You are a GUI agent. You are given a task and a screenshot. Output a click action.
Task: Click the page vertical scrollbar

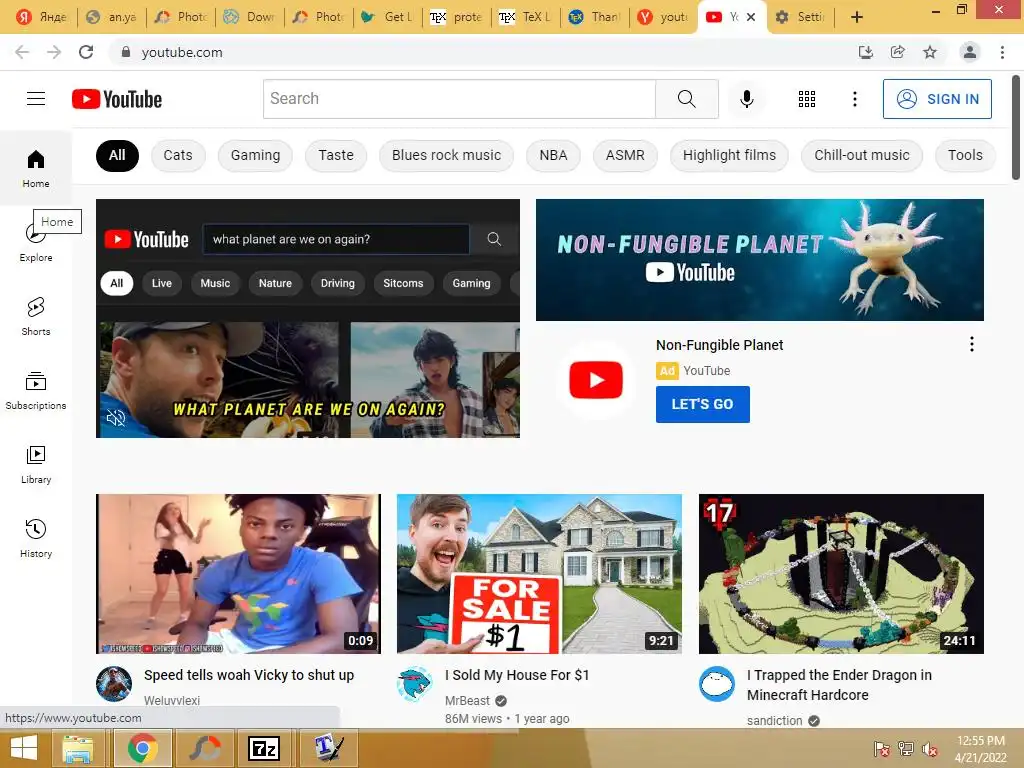pos(1016,127)
